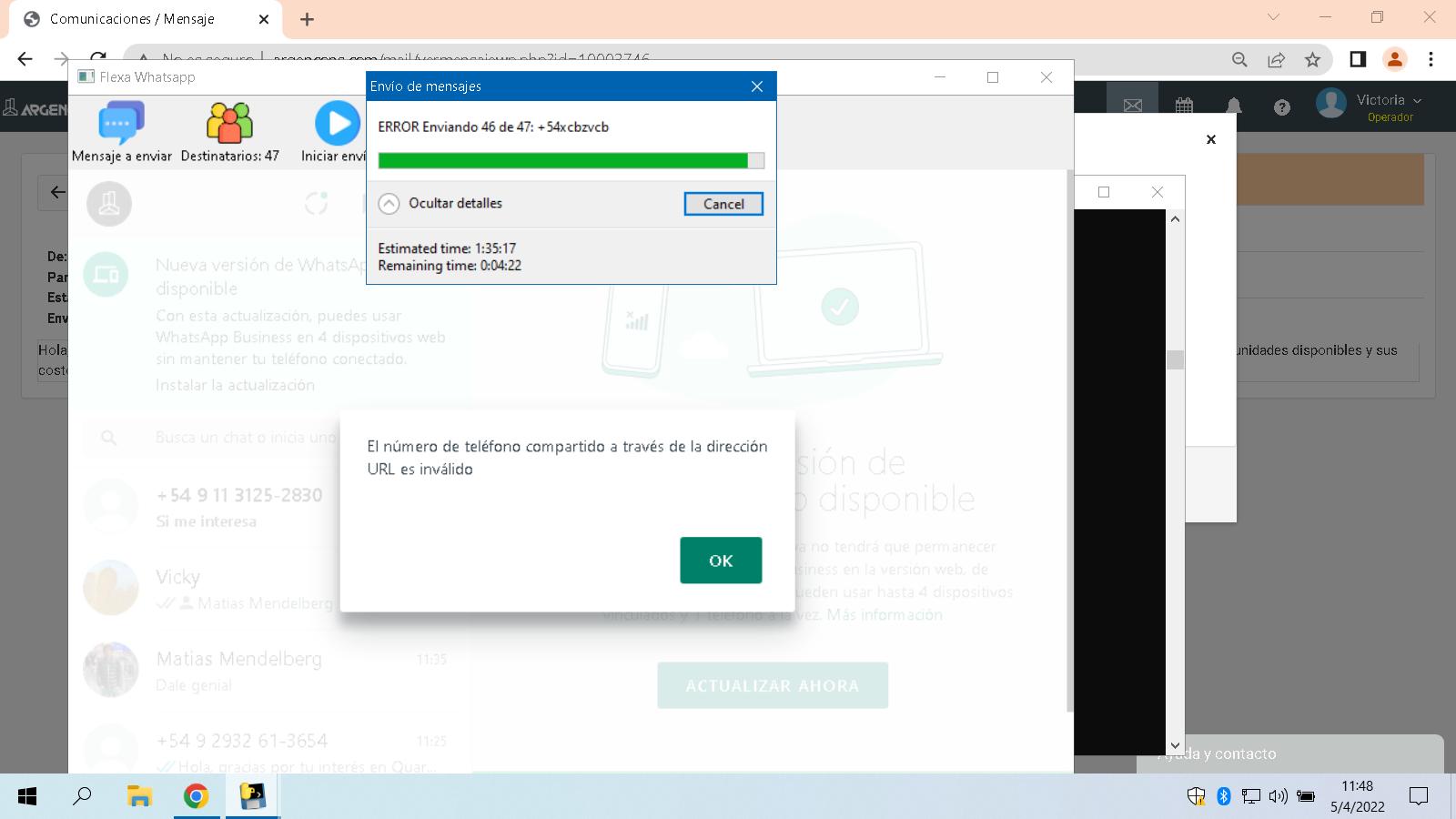Click the scroll up arrow of black window
Screen dimensions: 1456x819
click(1175, 219)
